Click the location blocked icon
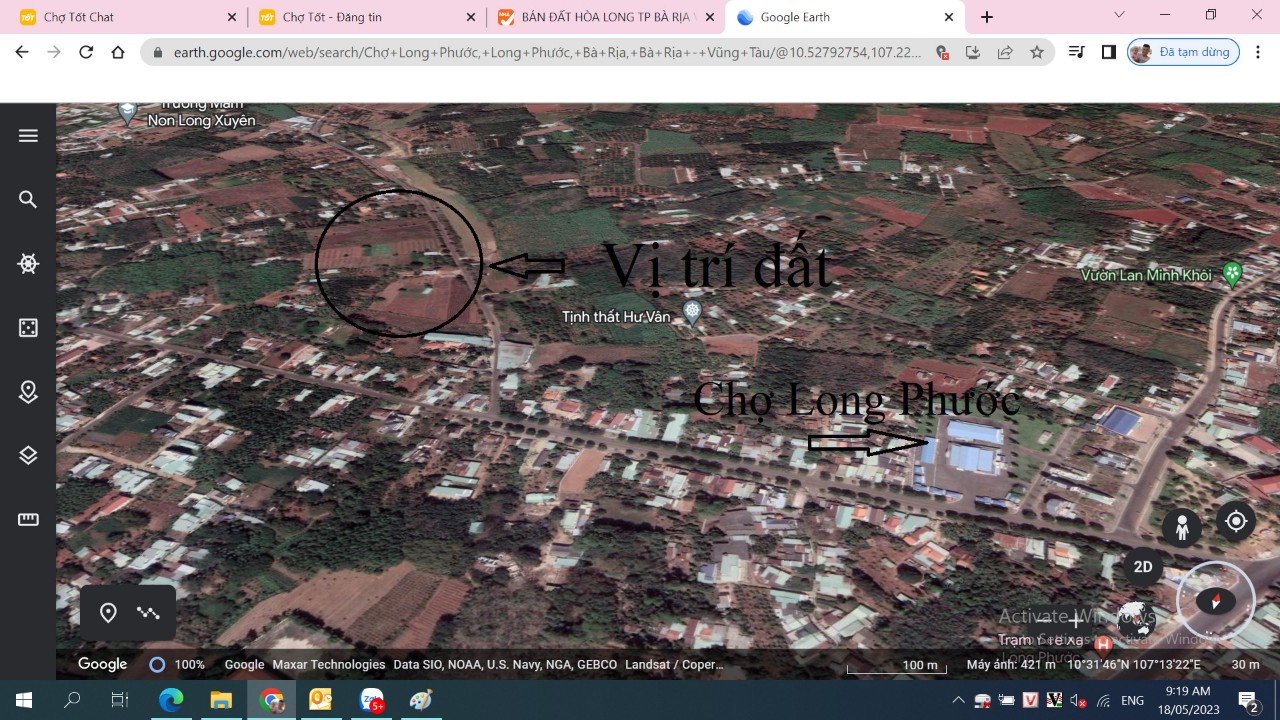This screenshot has height=720, width=1280. coord(941,52)
